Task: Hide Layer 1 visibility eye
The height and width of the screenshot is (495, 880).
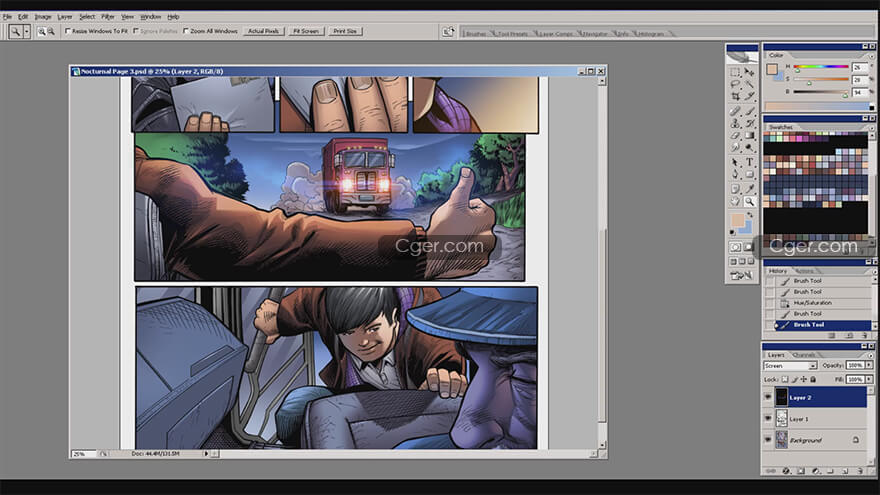Action: click(768, 419)
